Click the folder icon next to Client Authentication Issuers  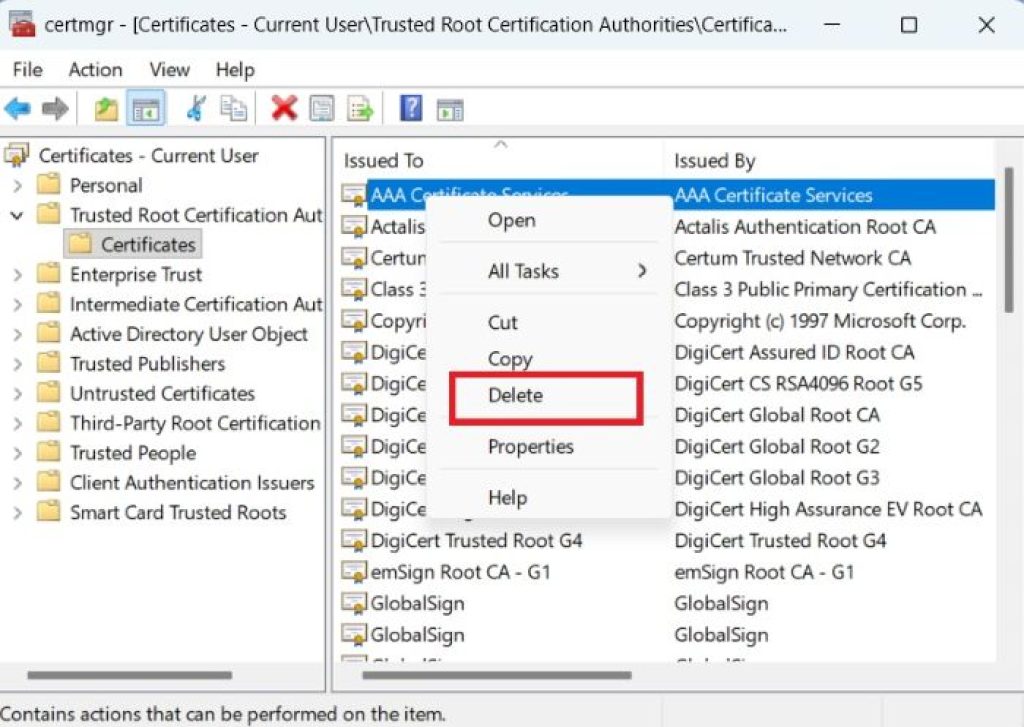click(48, 482)
